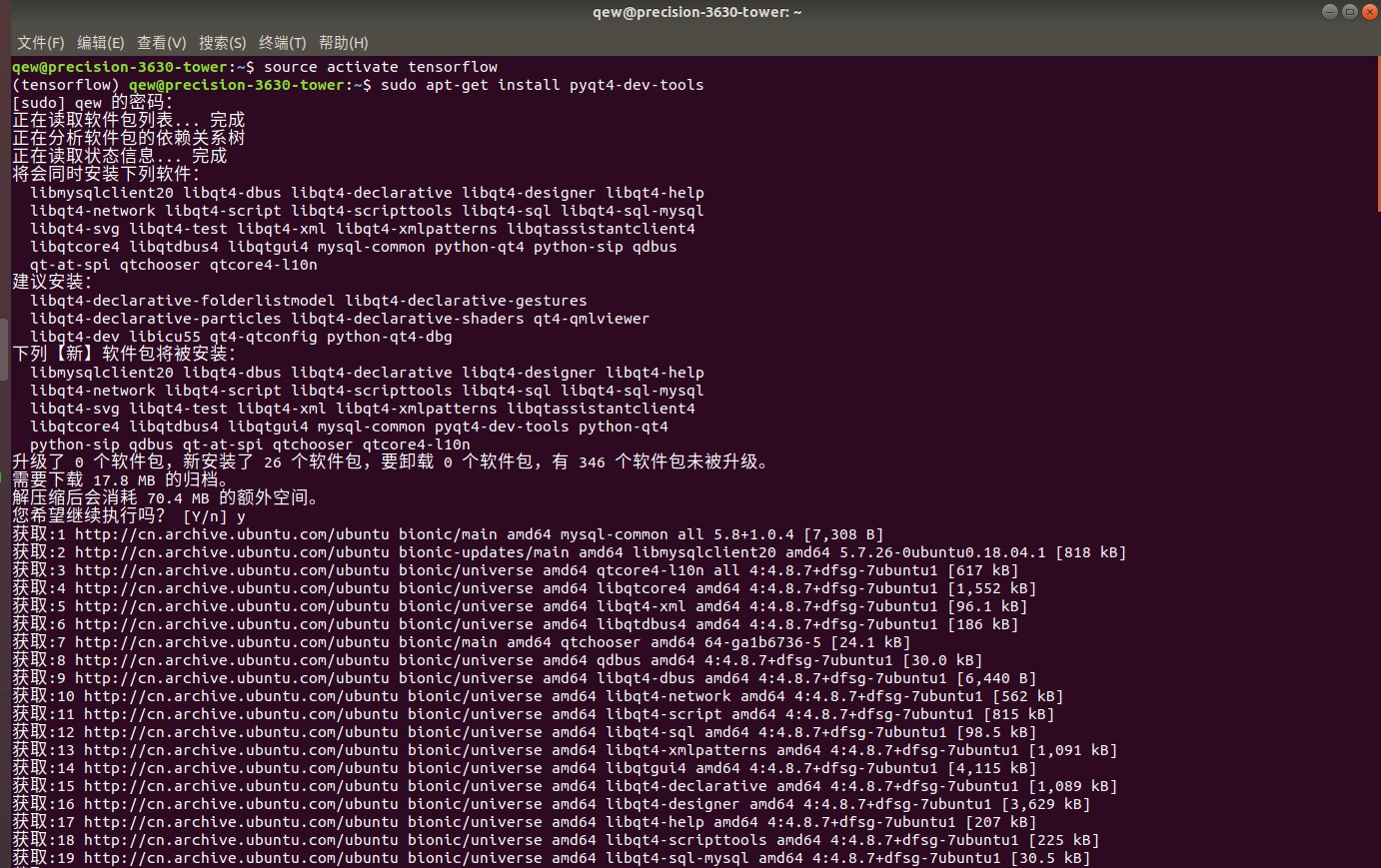Image resolution: width=1381 pixels, height=868 pixels.
Task: Open the 编辑(E) menu
Action: [100, 42]
